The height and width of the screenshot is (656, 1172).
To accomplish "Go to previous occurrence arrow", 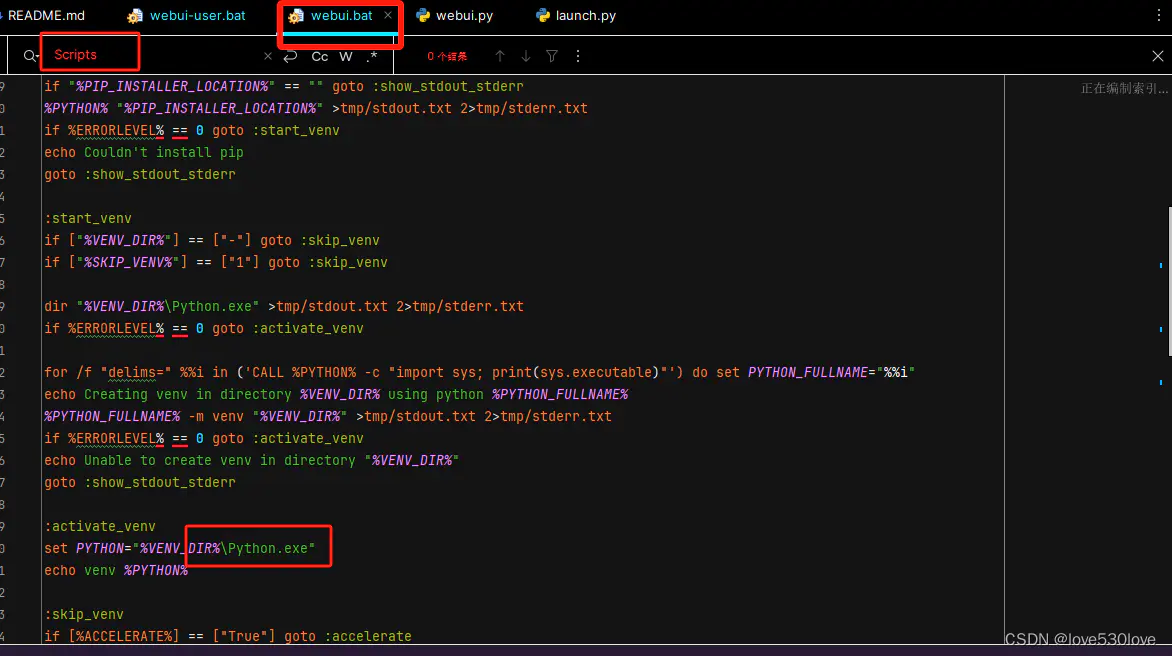I will pyautogui.click(x=500, y=56).
